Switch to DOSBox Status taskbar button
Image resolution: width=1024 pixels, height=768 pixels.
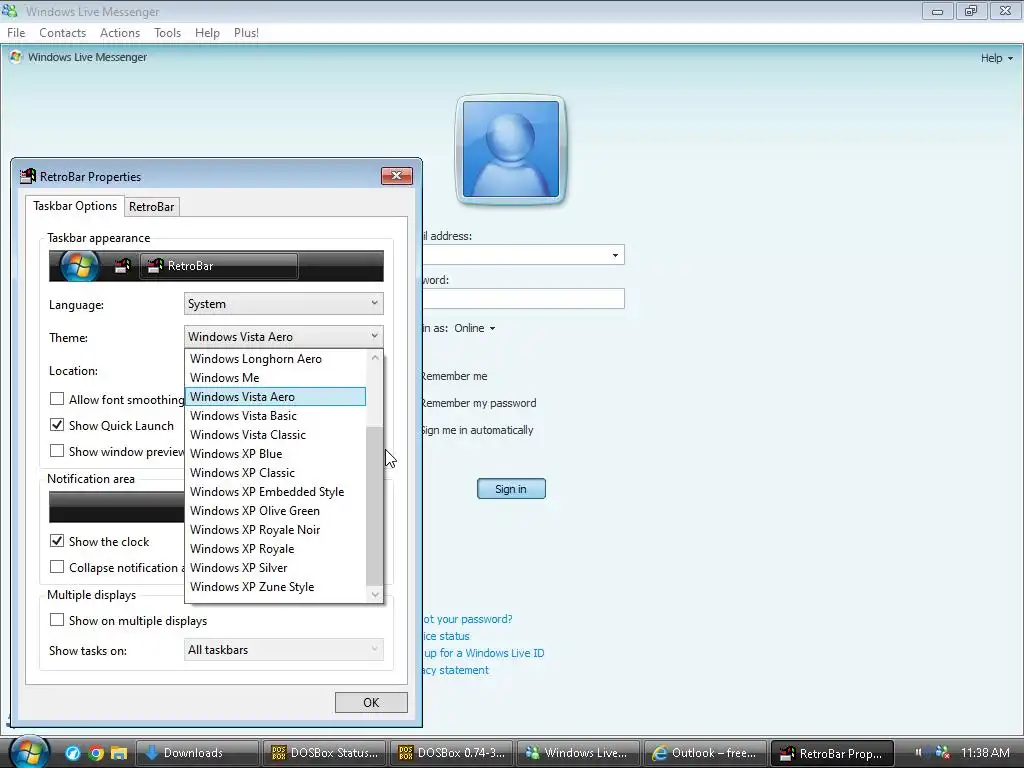pos(325,753)
